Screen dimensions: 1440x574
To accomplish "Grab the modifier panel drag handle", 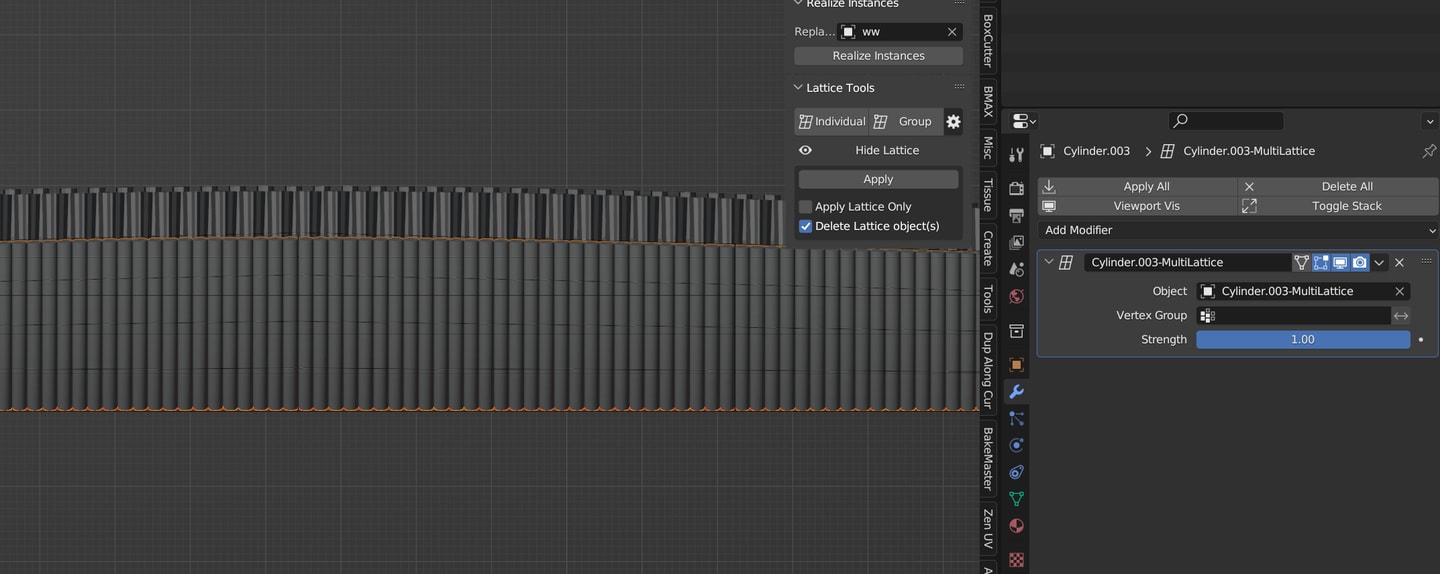I will 1426,262.
